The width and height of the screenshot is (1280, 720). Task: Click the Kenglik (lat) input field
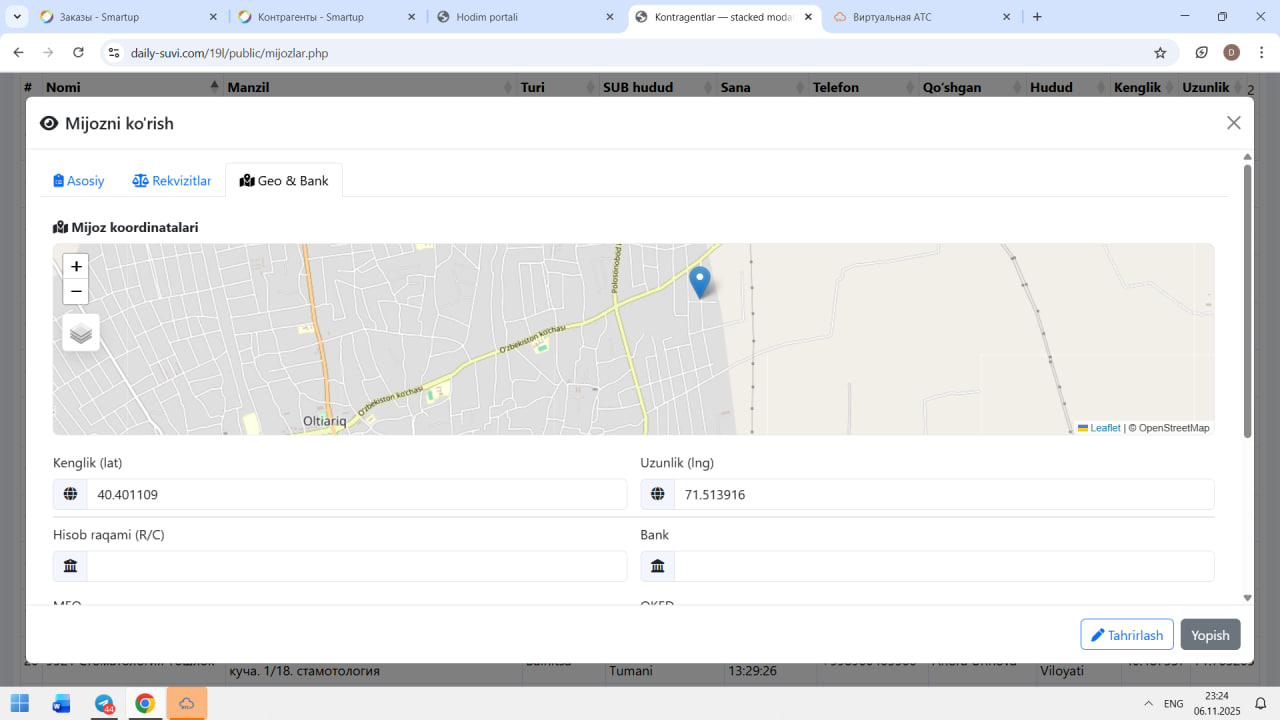356,494
